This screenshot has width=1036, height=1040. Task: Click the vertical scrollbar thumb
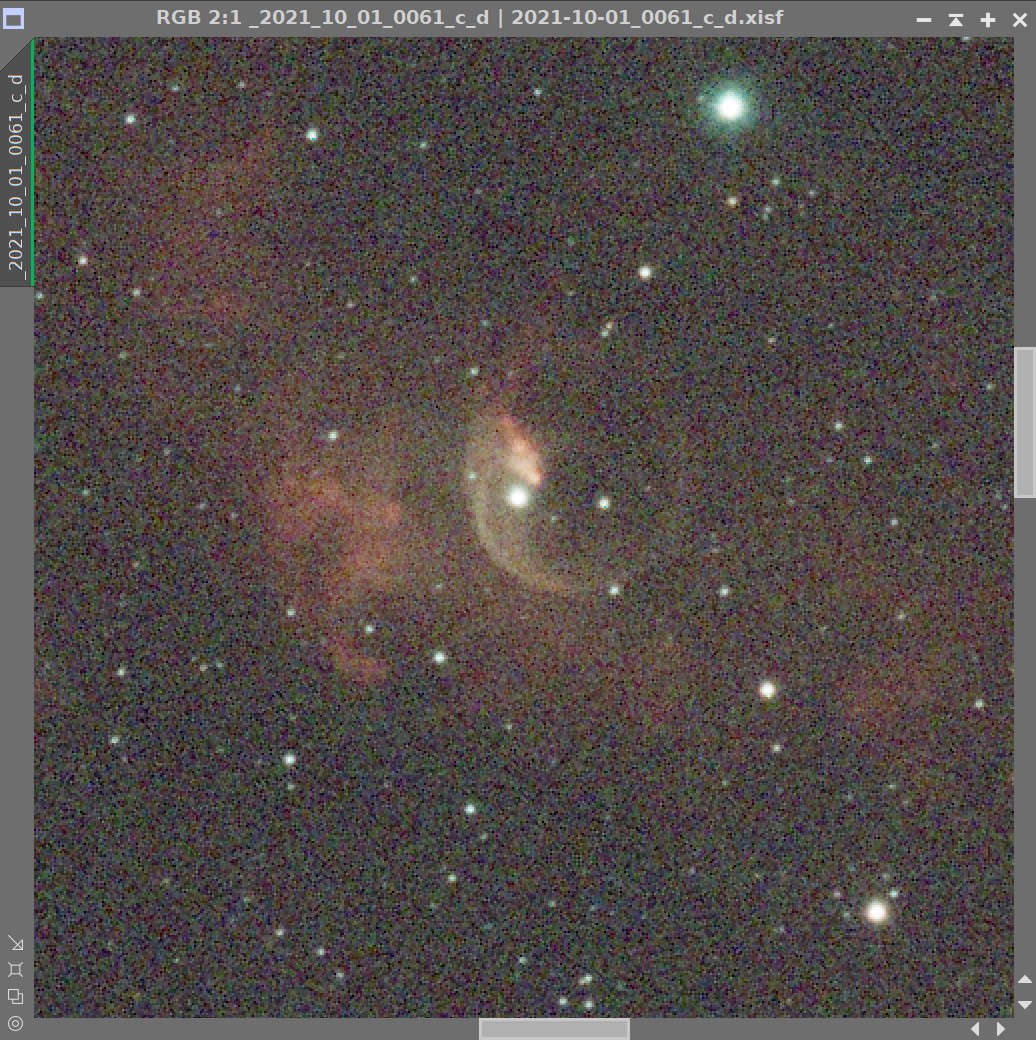[x=1025, y=422]
